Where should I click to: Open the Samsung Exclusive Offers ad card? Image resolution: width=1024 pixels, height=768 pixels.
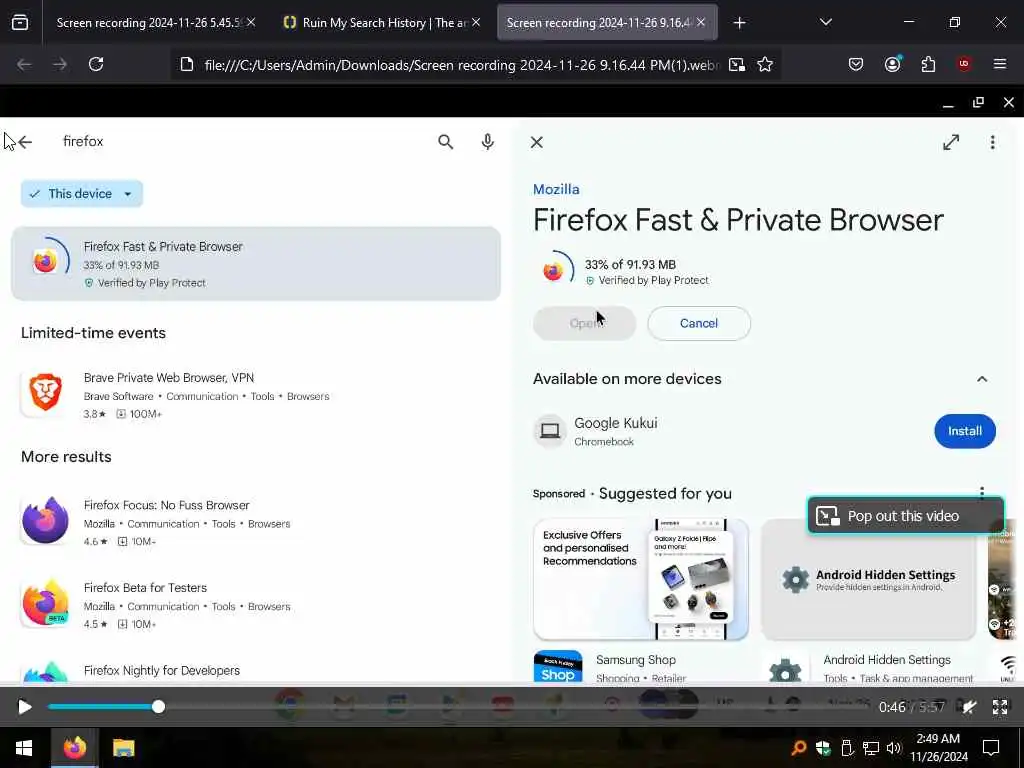point(641,579)
